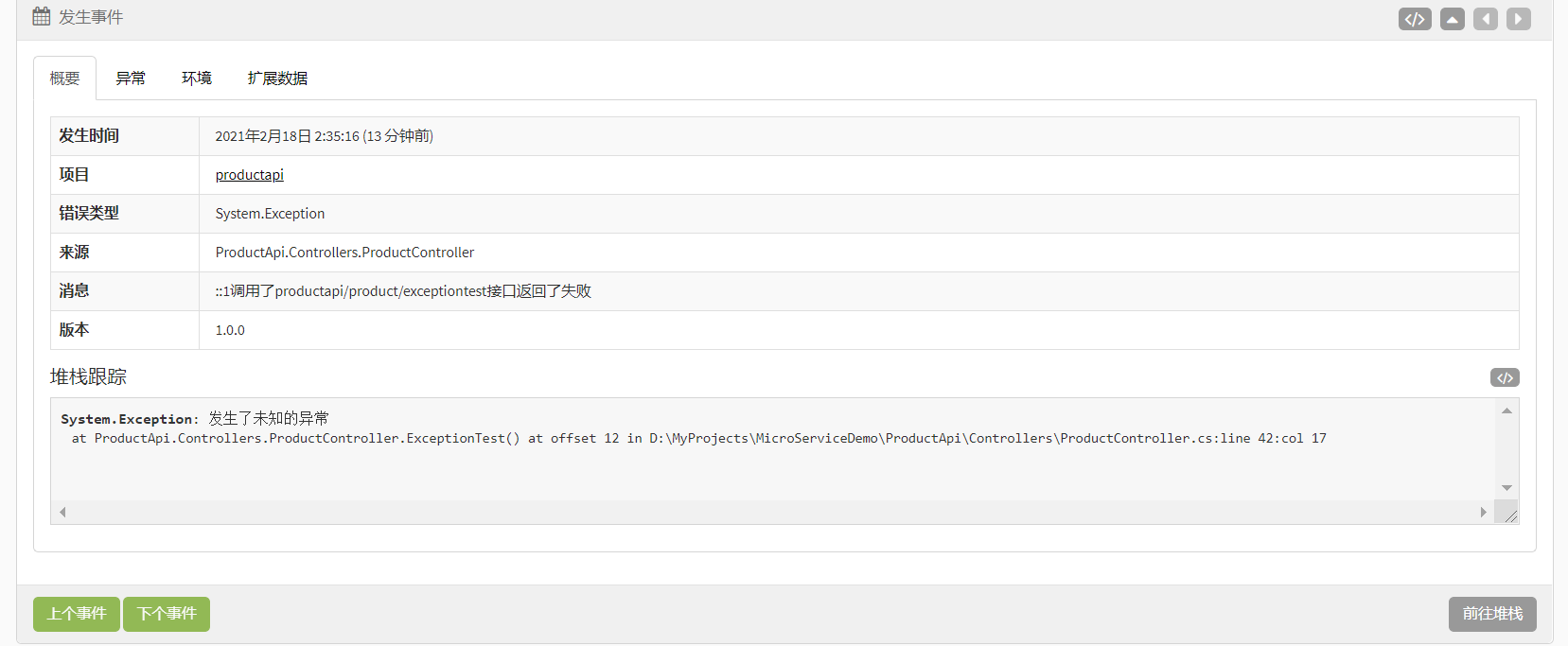
Task: Click the right-arrow next icon in header
Action: 1519,19
